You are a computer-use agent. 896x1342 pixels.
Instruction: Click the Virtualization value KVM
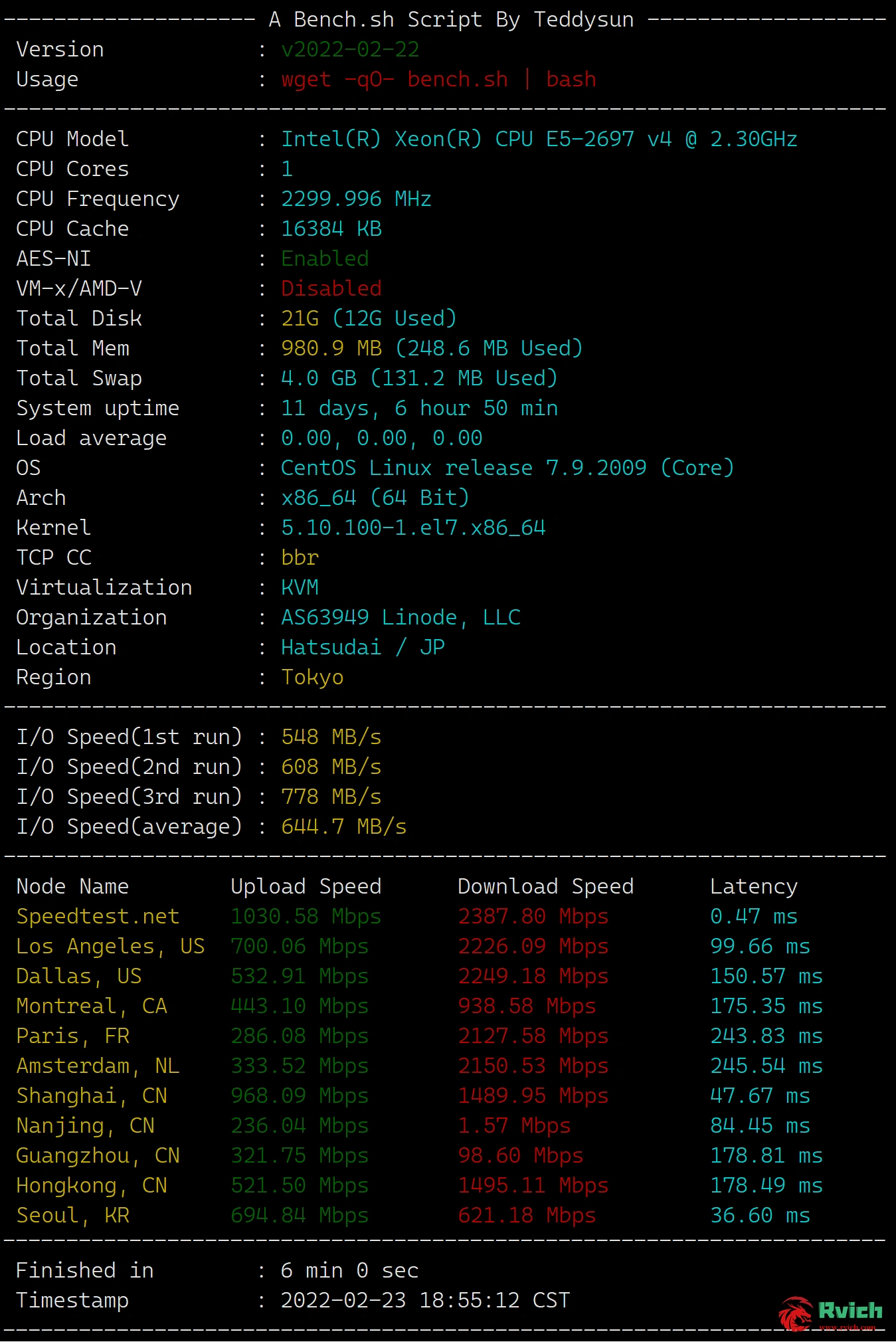[300, 587]
